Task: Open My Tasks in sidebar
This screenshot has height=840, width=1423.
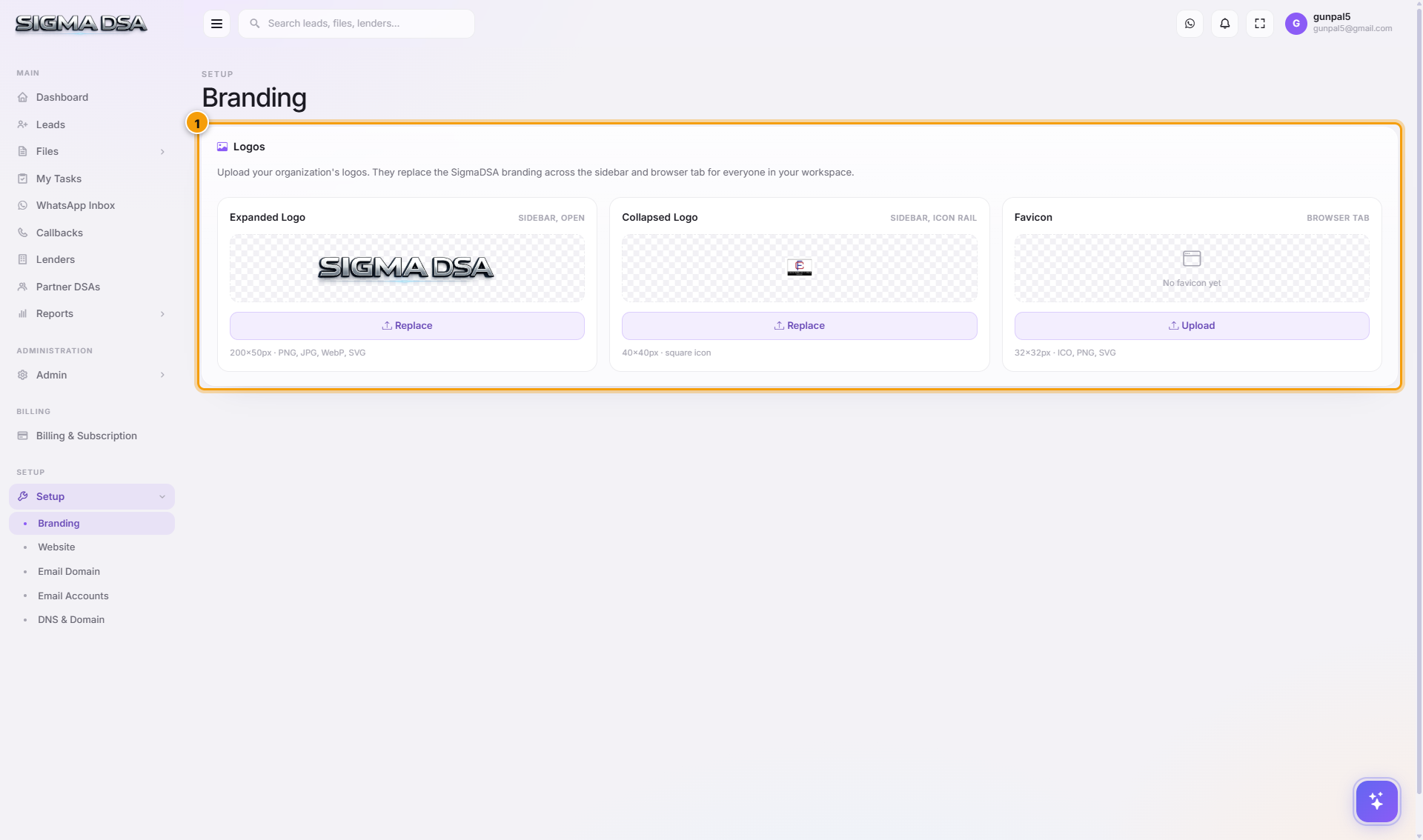Action: coord(92,179)
